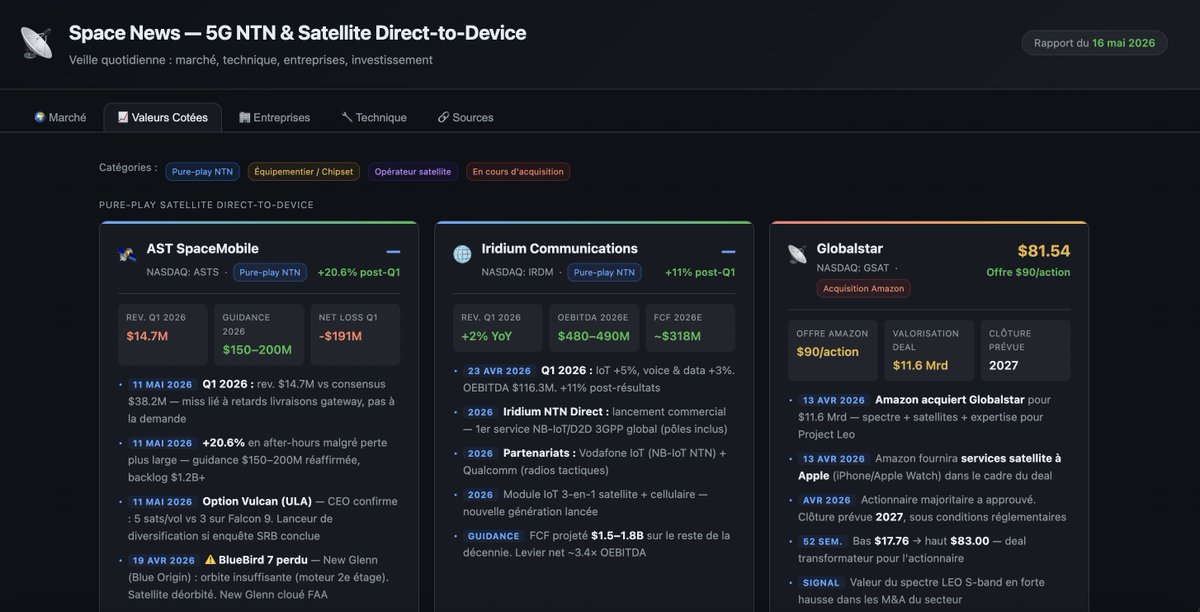Click NASDAQ: IRDM ticker text
Screen dimensions: 1200x612
[517, 272]
